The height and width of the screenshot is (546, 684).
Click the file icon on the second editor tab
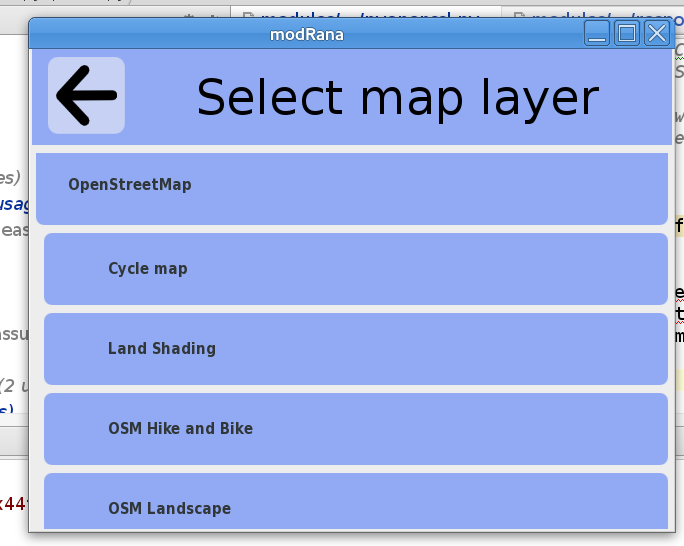click(x=517, y=12)
